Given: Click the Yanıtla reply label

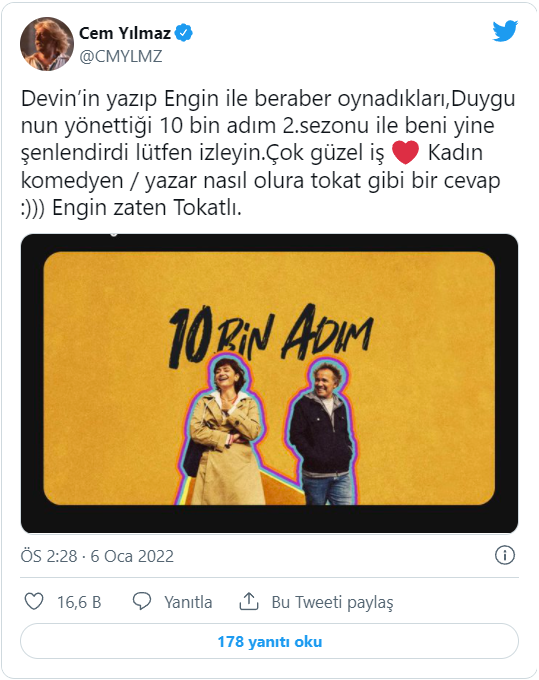Looking at the screenshot, I should click(188, 602).
